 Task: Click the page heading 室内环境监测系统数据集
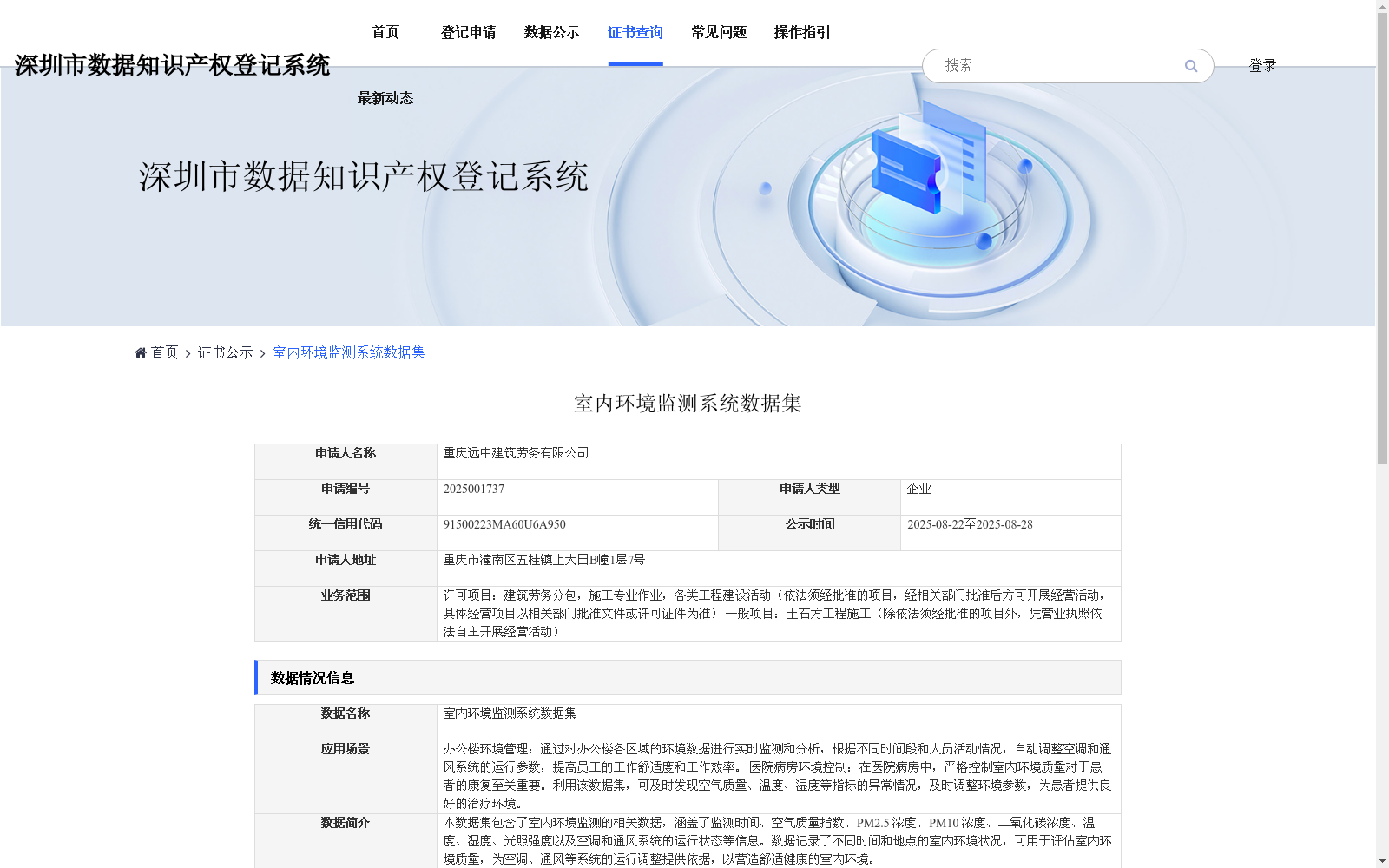(688, 404)
